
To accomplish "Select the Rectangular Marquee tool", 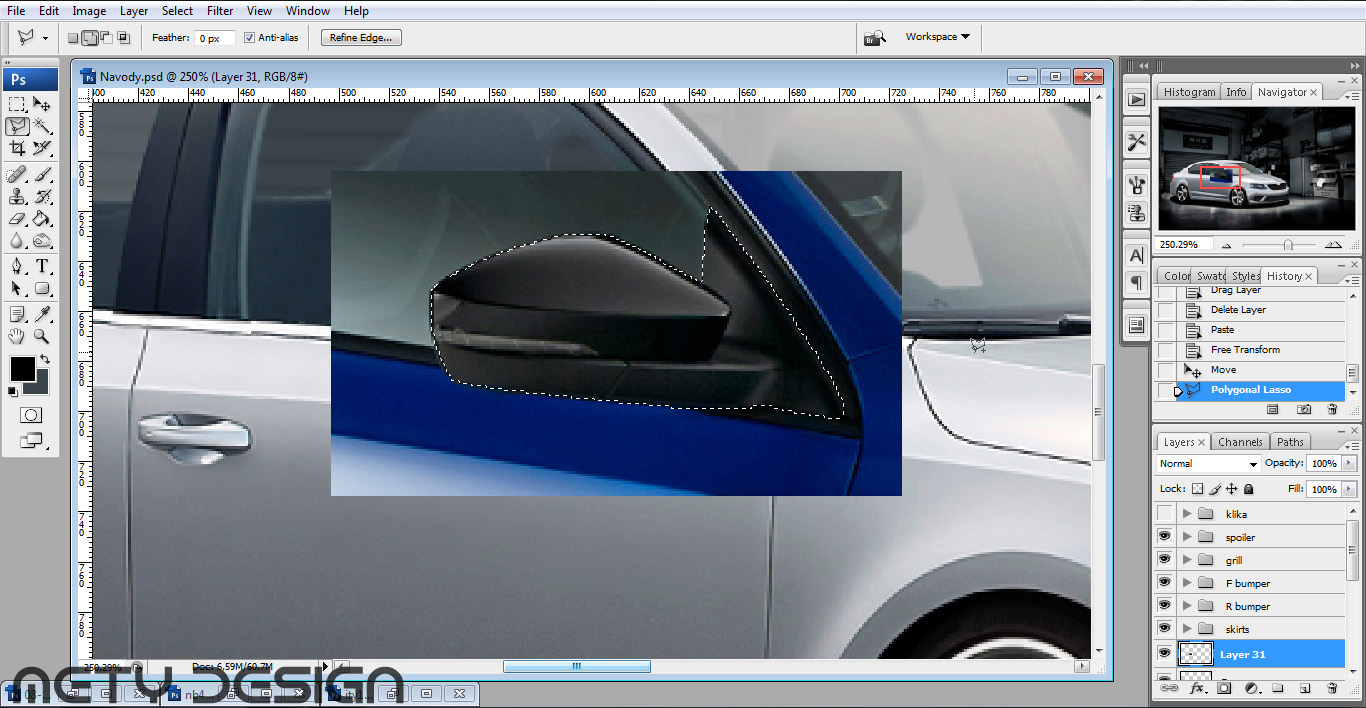I will [x=17, y=104].
